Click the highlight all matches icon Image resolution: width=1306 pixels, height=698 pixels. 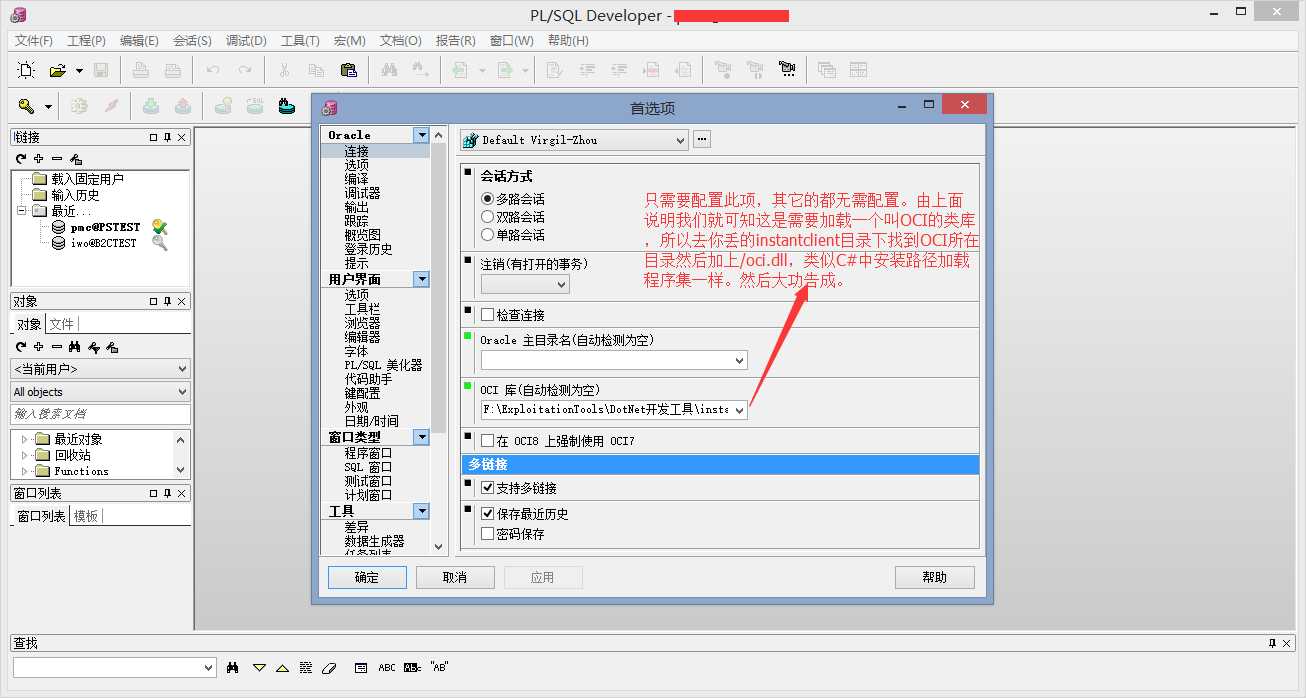[x=305, y=667]
